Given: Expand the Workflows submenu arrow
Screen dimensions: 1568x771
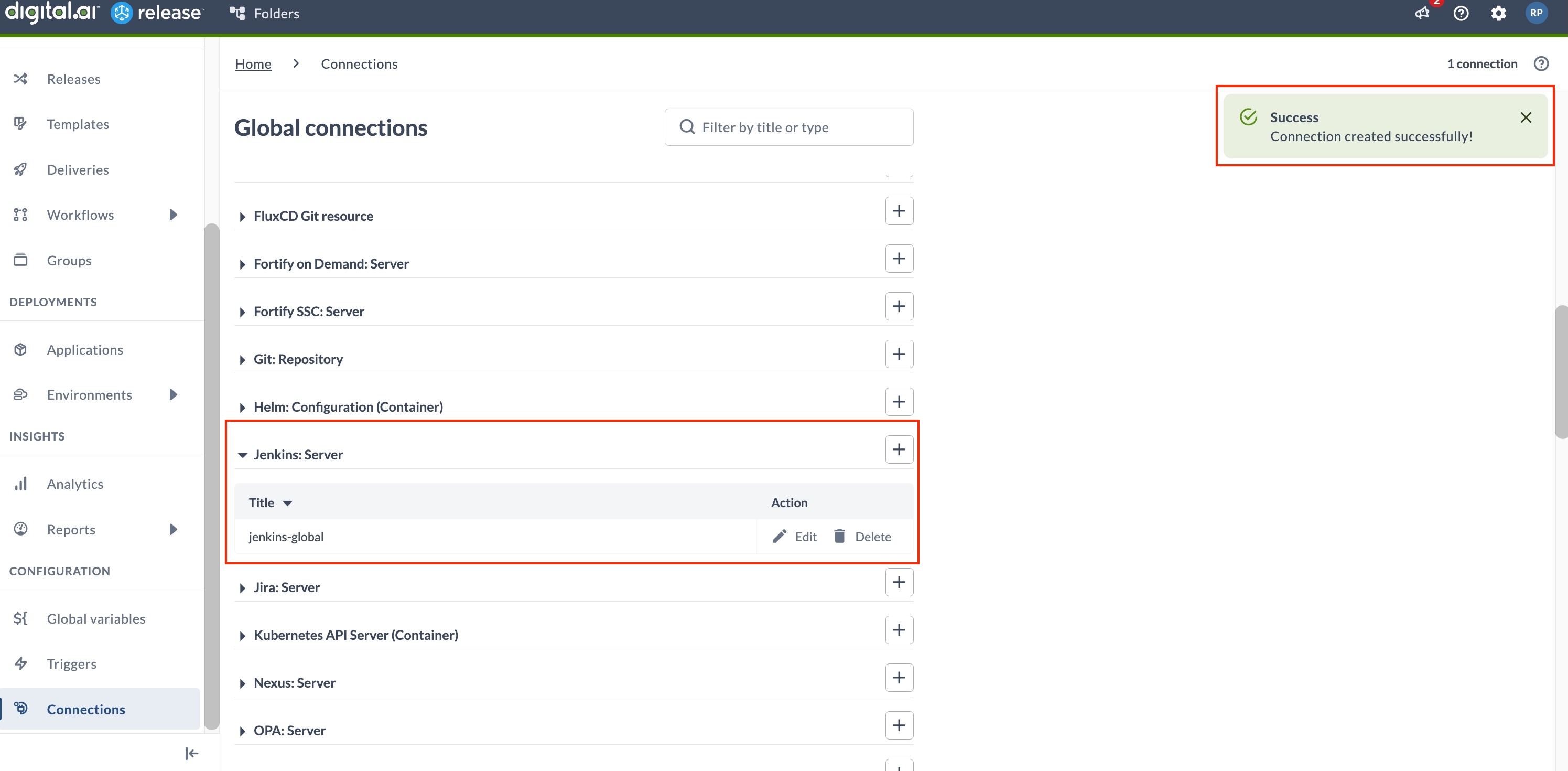Looking at the screenshot, I should point(174,215).
